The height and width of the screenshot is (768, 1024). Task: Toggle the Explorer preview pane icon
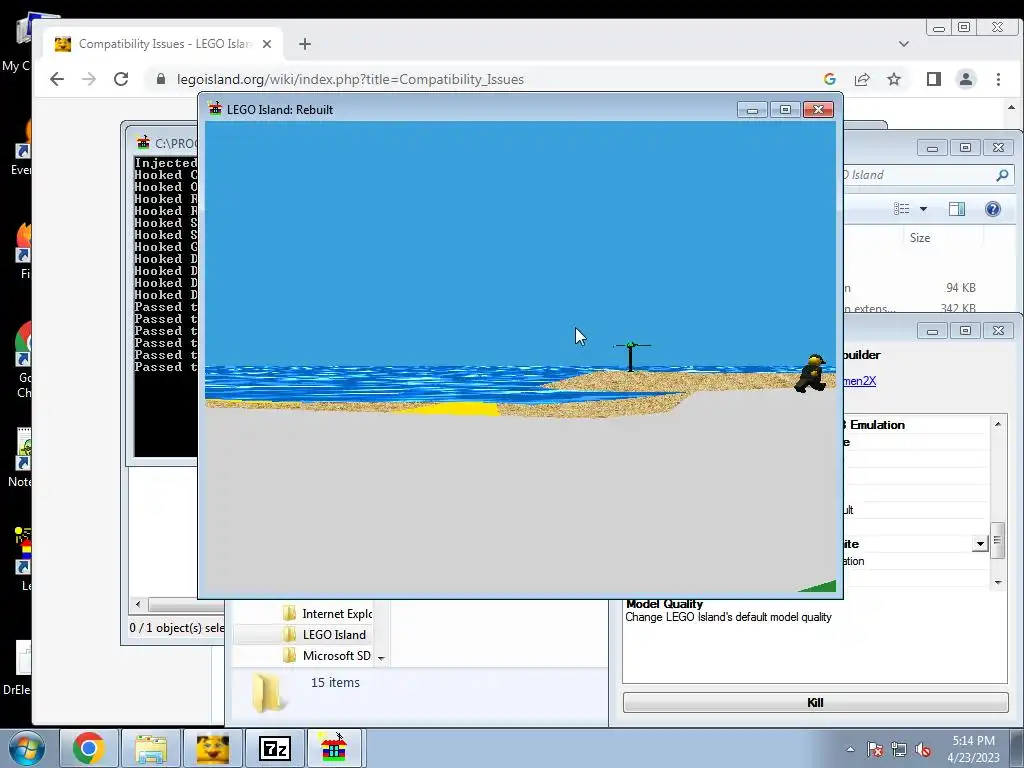coord(957,209)
